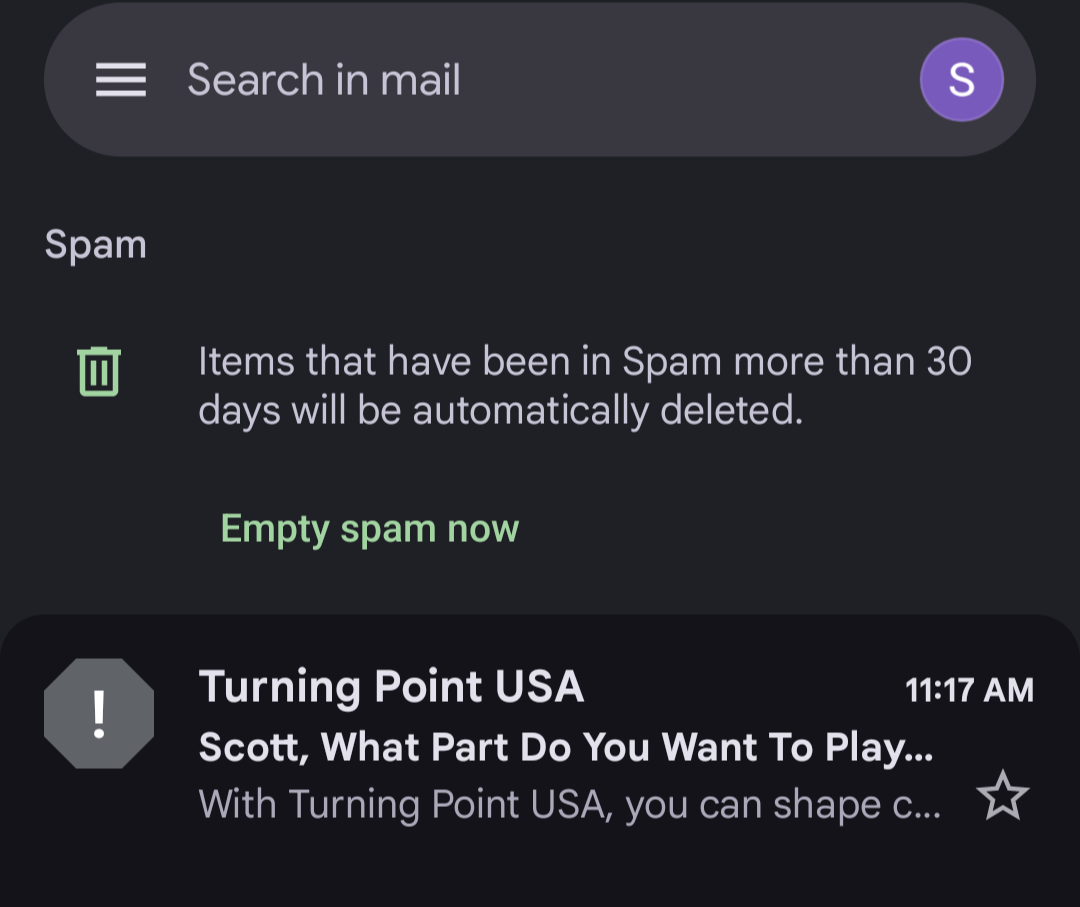The height and width of the screenshot is (907, 1080).
Task: Select the message using the exclamation avatar
Action: point(99,713)
